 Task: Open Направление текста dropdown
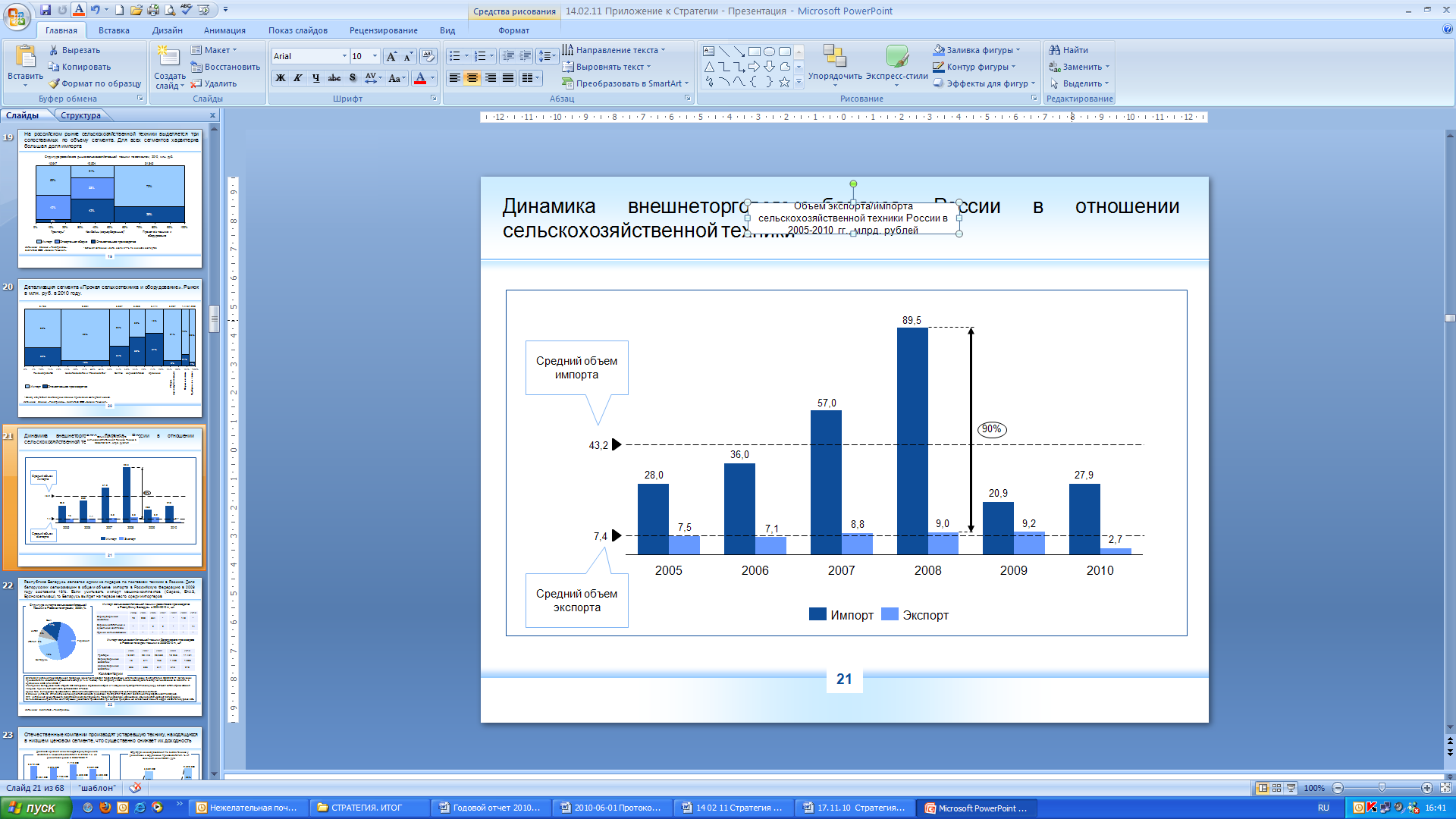(x=613, y=50)
